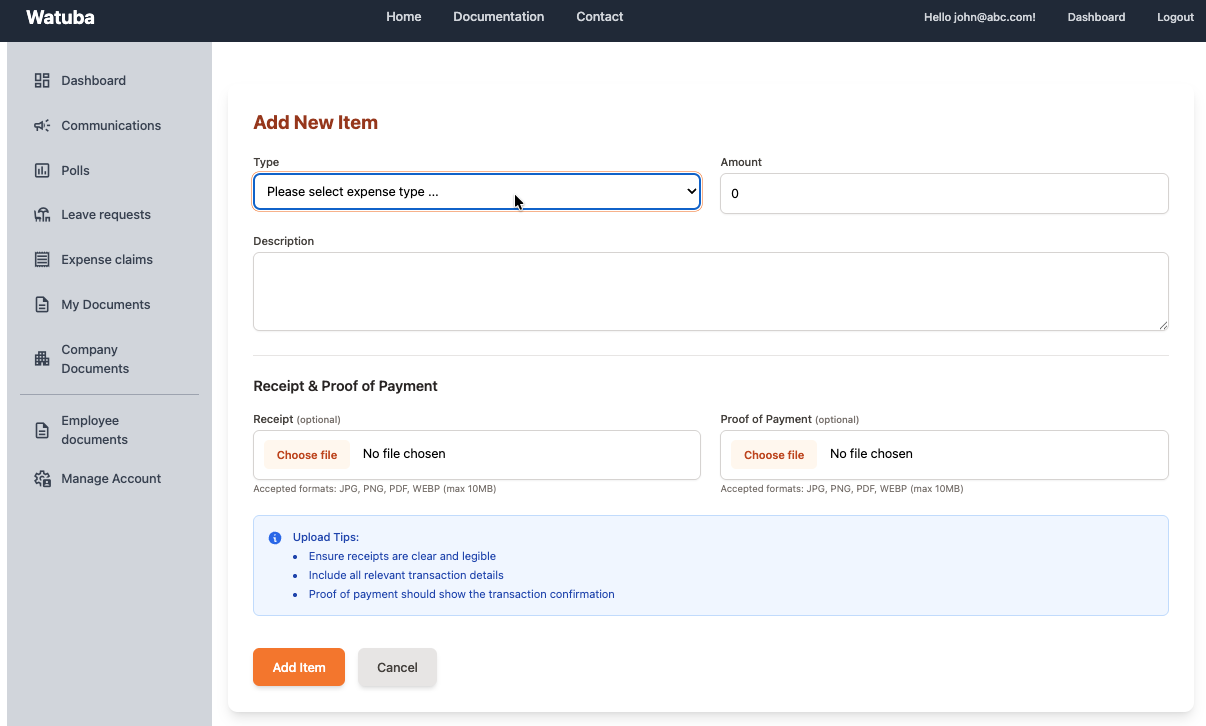Click the Watuba logo text
The image size is (1206, 726).
click(x=60, y=17)
